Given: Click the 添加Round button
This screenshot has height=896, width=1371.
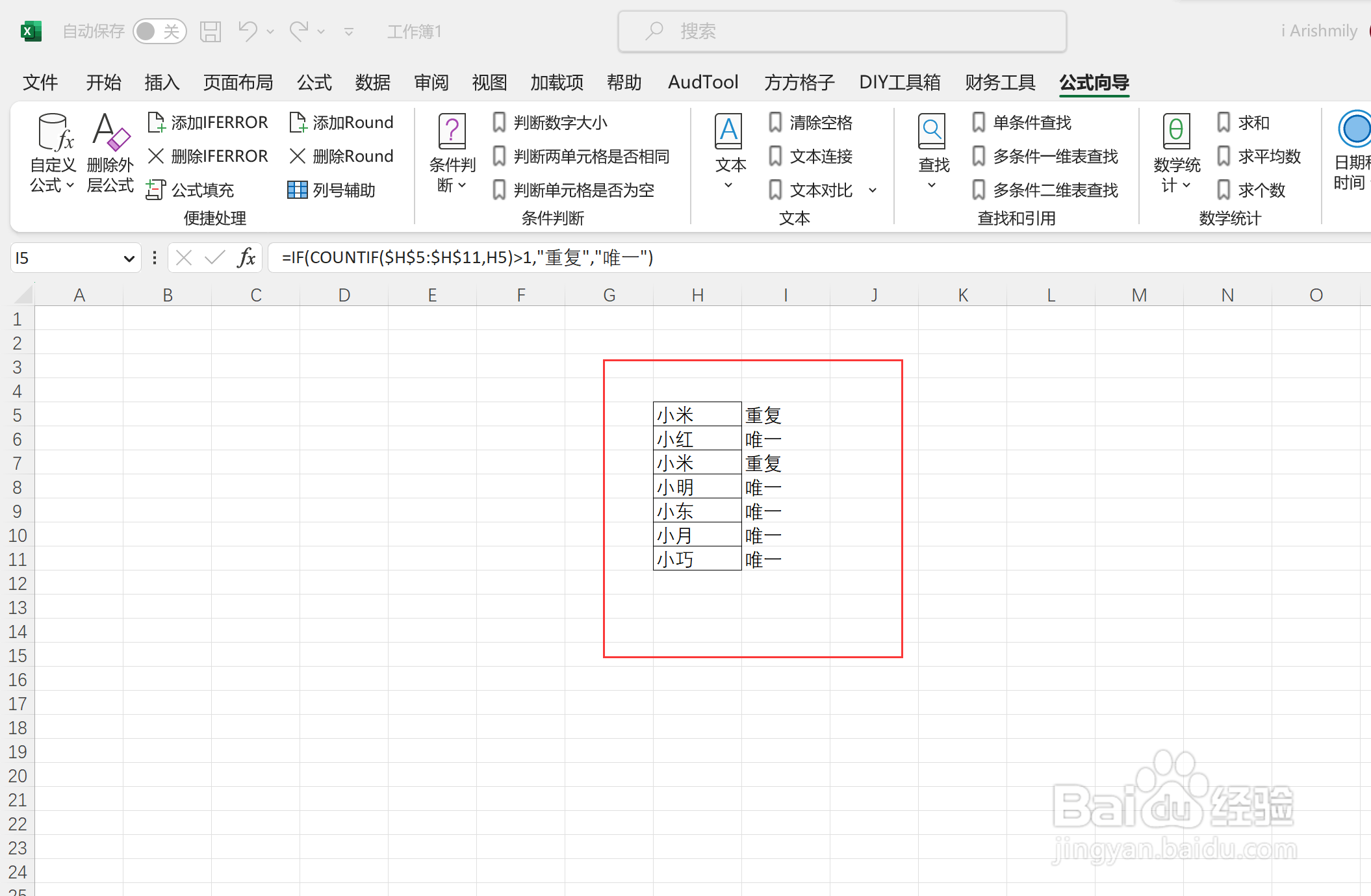Looking at the screenshot, I should click(341, 122).
